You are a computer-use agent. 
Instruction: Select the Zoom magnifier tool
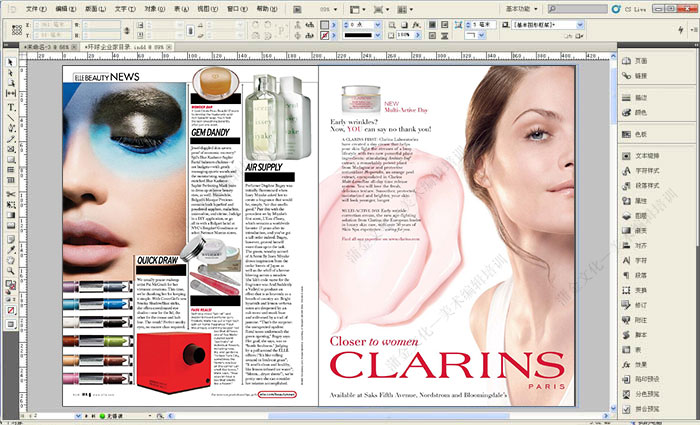(x=11, y=271)
